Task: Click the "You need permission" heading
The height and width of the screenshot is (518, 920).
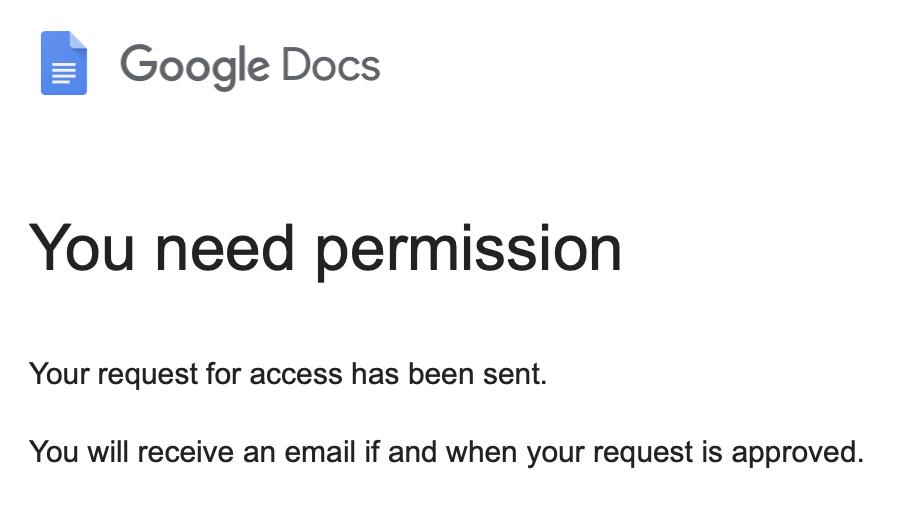Action: 325,250
